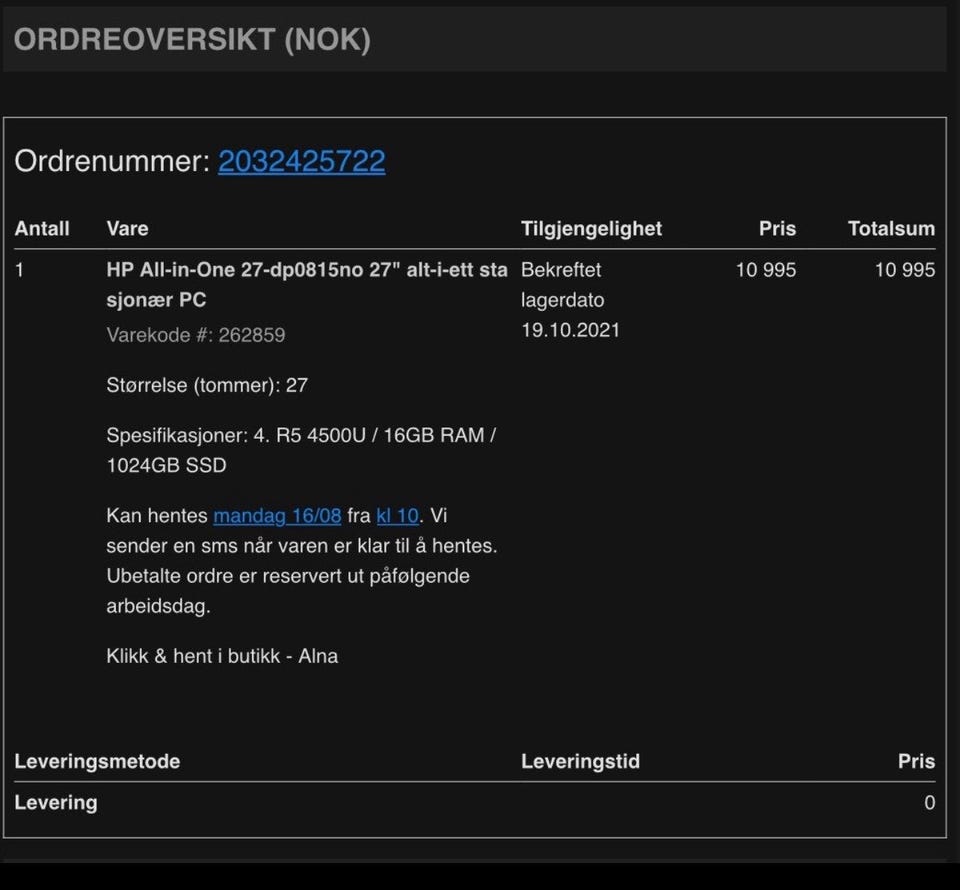This screenshot has width=960, height=890.
Task: Click the 10 995 value under Totalsum
Action: point(904,270)
